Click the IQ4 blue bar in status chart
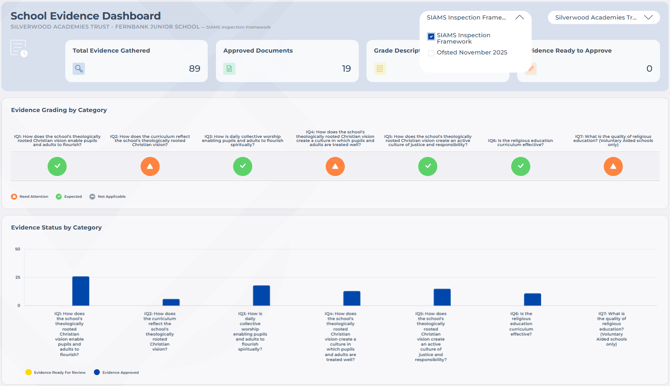 point(352,298)
